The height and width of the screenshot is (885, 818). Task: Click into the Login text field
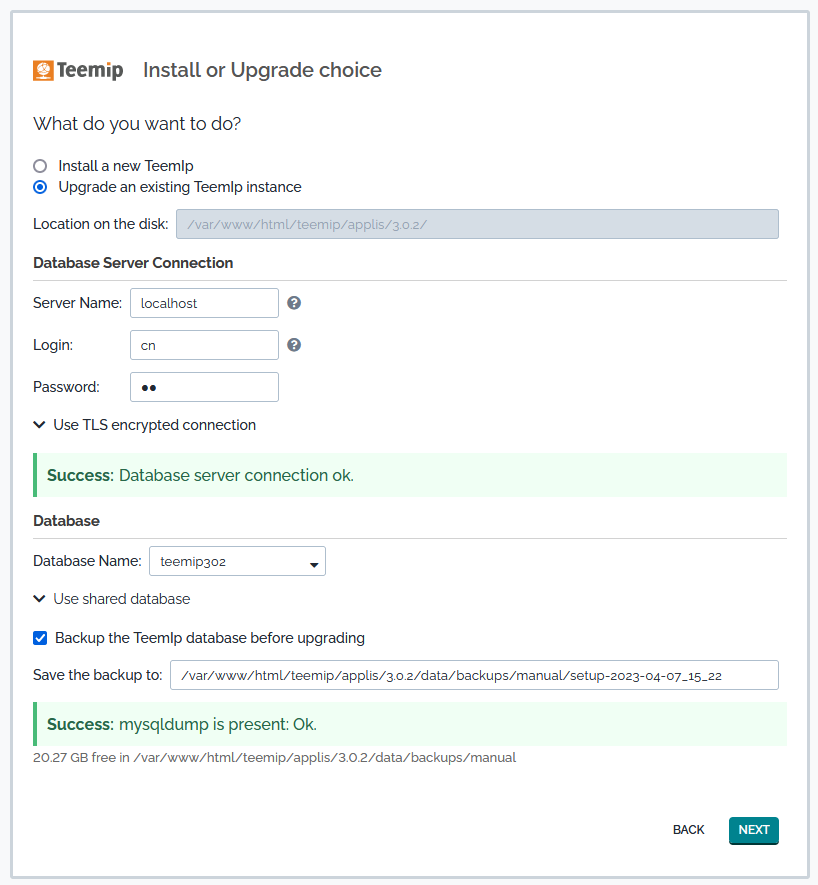(204, 345)
